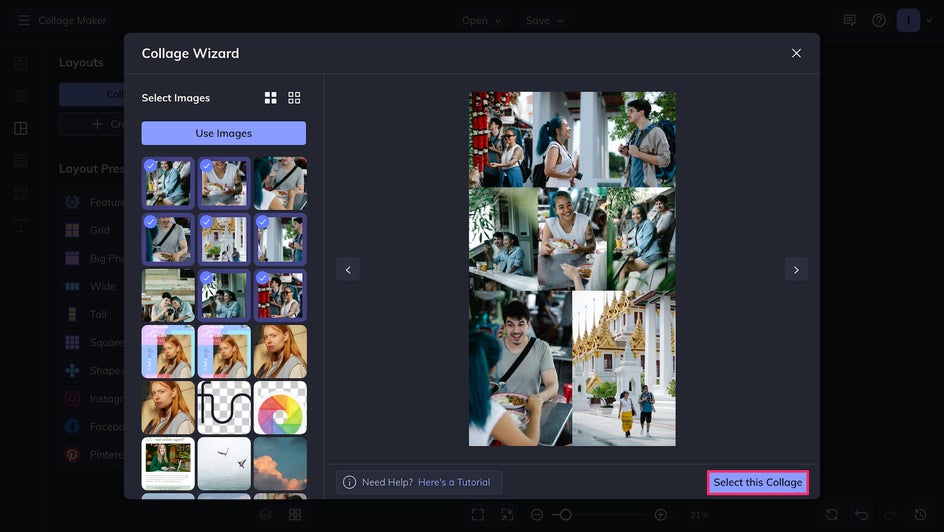This screenshot has width=944, height=532.
Task: Open the layers icon in bottom bar
Action: [266, 515]
